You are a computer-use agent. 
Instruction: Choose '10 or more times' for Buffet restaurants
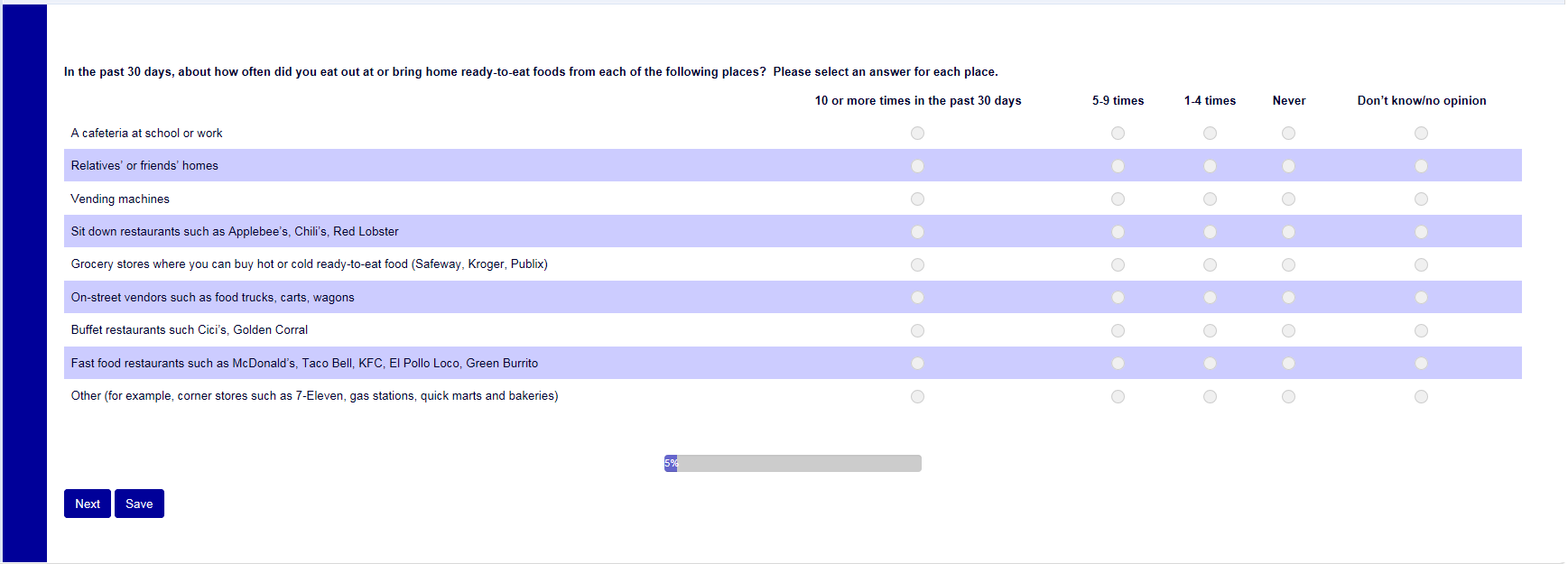pos(917,331)
